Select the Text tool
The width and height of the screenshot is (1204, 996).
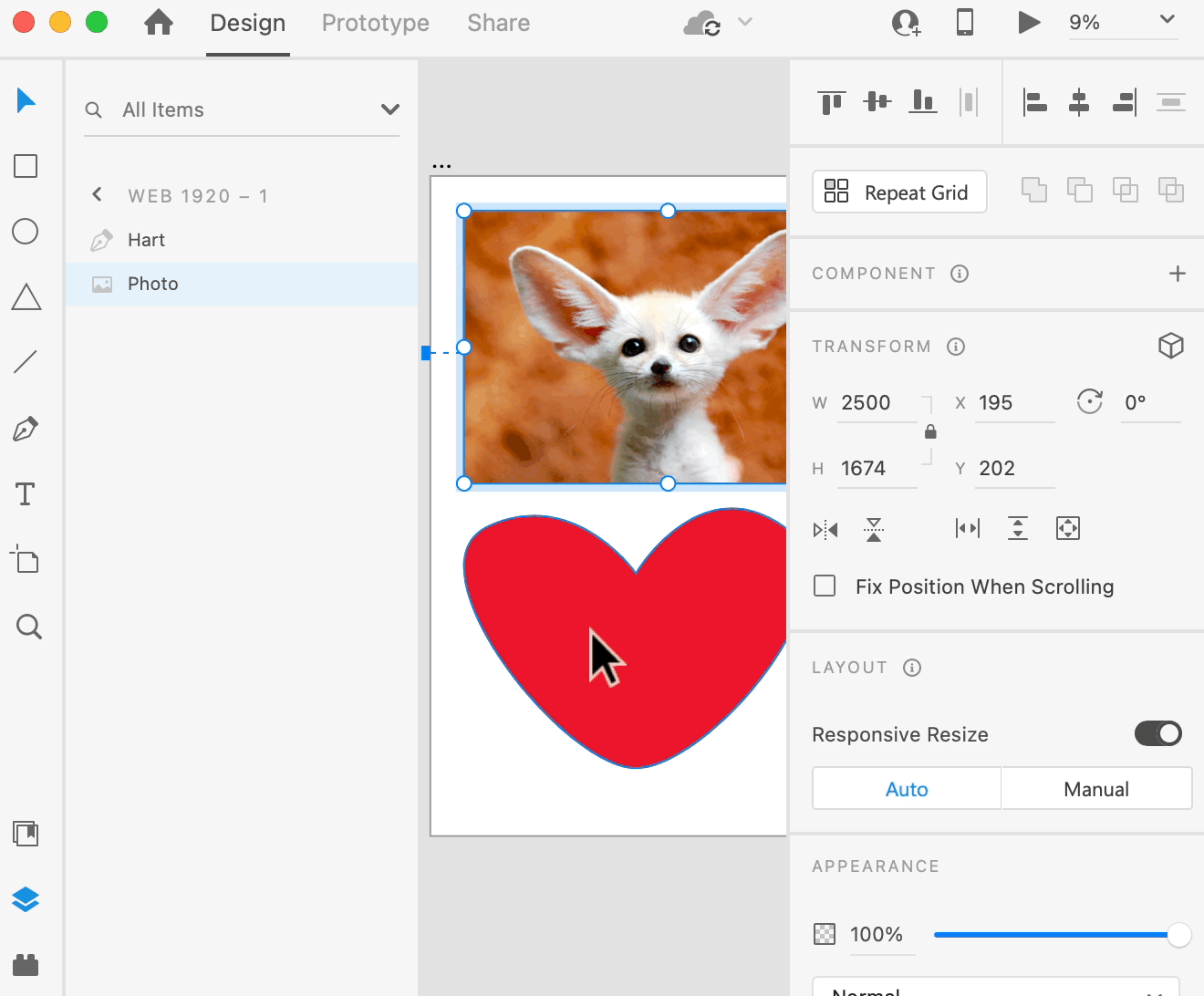tap(26, 494)
